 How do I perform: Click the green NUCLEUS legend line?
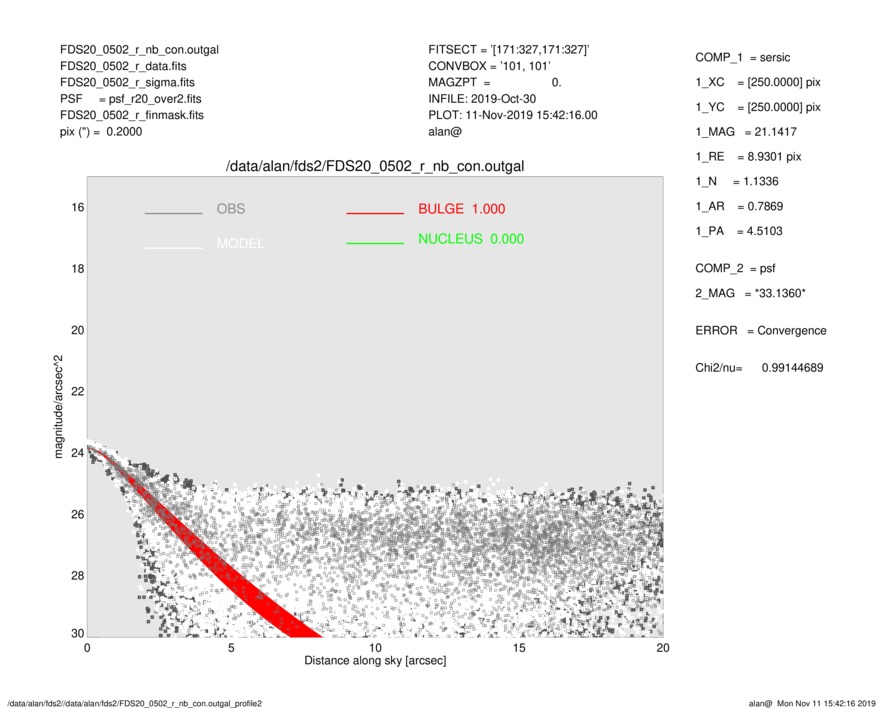pyautogui.click(x=375, y=243)
